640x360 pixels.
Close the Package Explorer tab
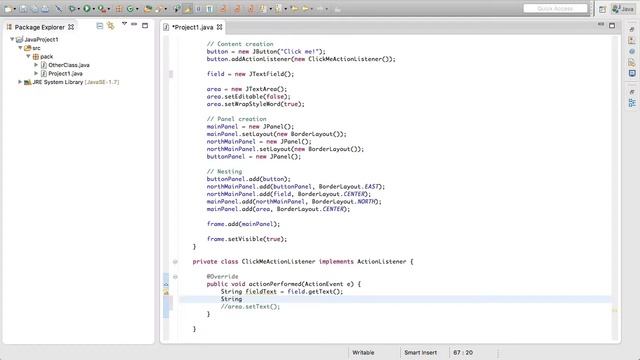(x=71, y=27)
